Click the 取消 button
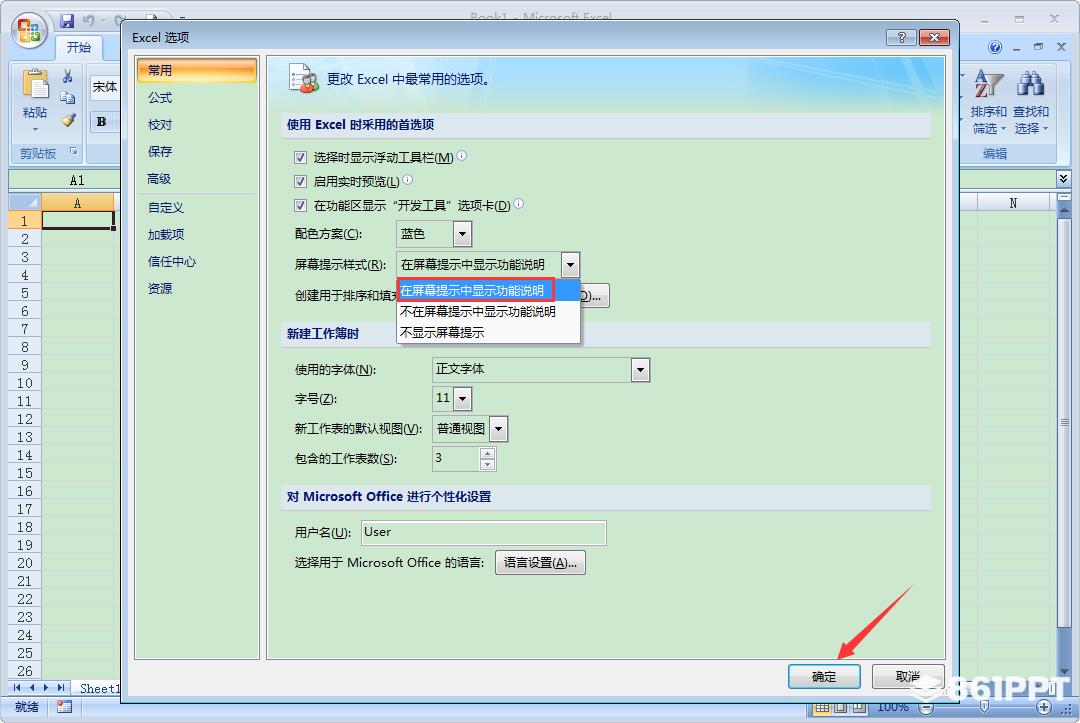 (908, 676)
